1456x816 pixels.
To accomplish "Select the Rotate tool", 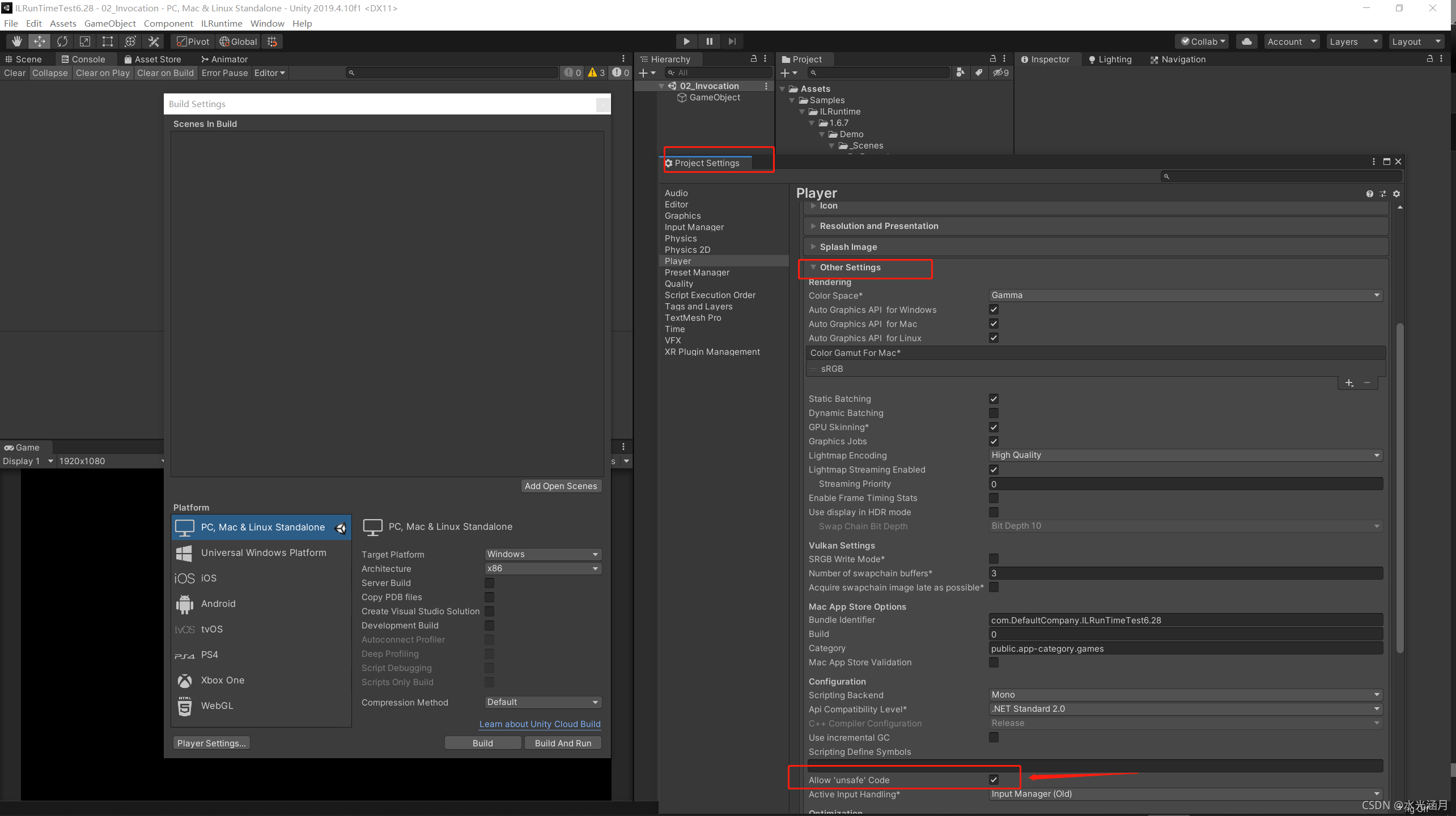I will point(62,41).
